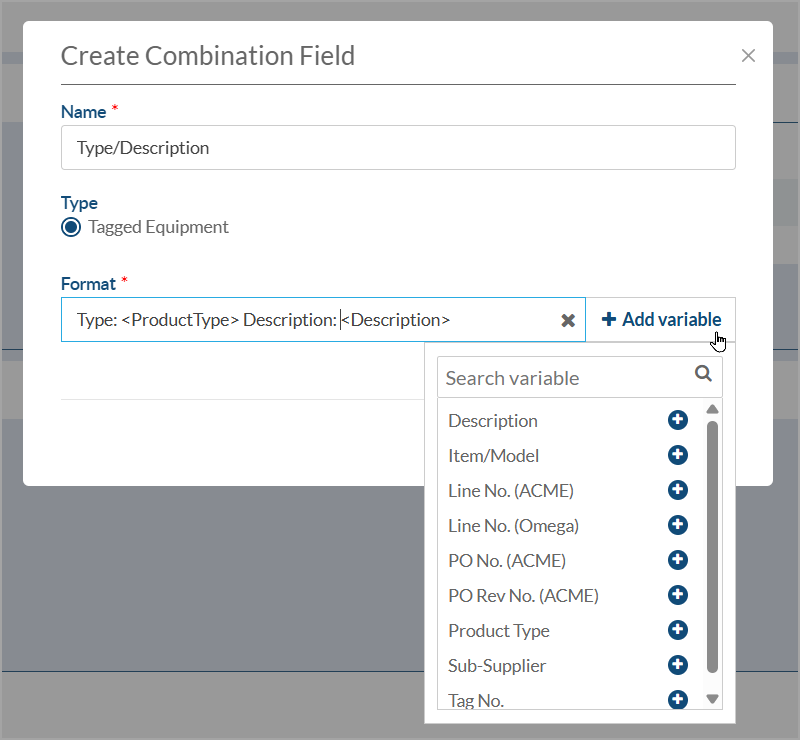Add the Line No. (ACME) variable via plus icon
This screenshot has height=740, width=800.
(677, 490)
